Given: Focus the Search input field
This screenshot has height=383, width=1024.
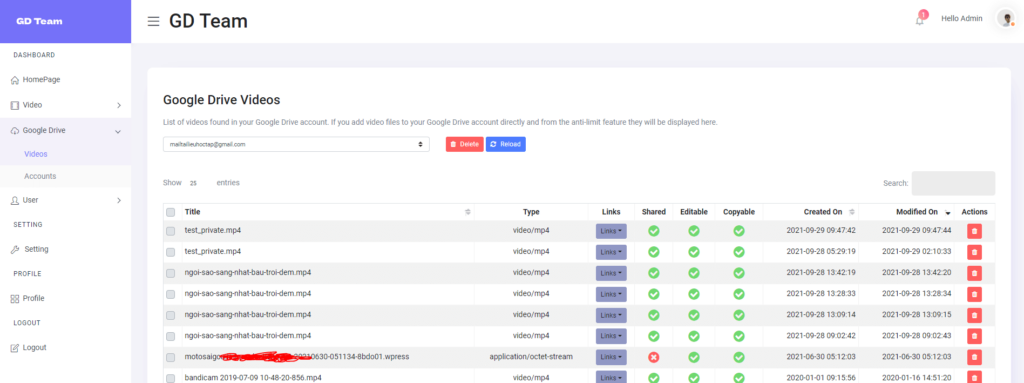Looking at the screenshot, I should (x=953, y=183).
